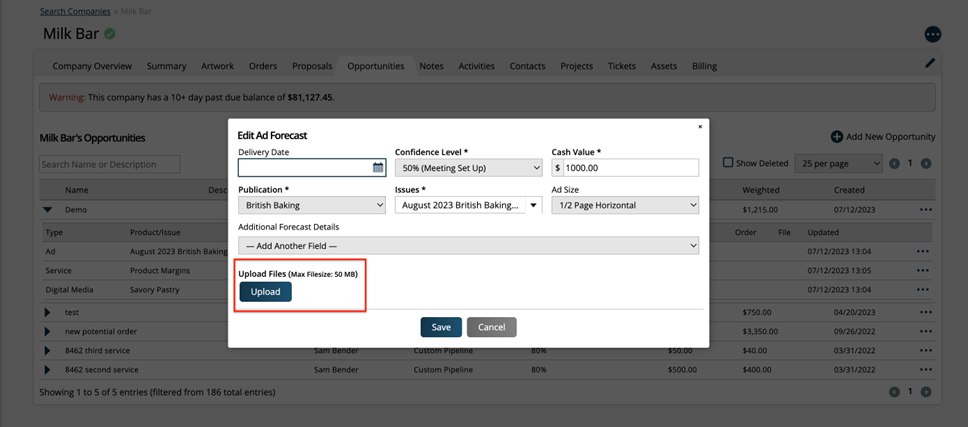Viewport: 968px width, 427px height.
Task: Open the Delivery Date calendar picker
Action: coord(378,168)
